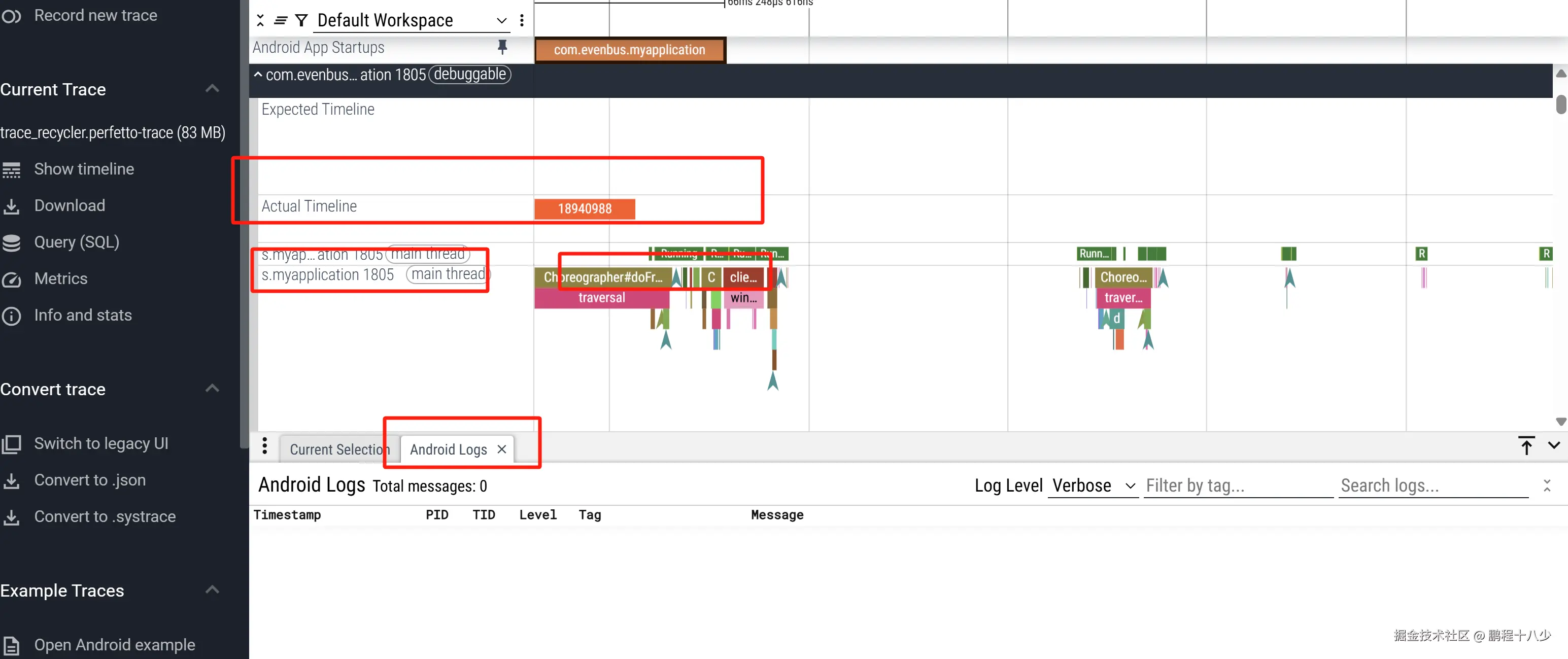Click Convert to .json link
Viewport: 1568px width, 659px height.
click(x=89, y=480)
